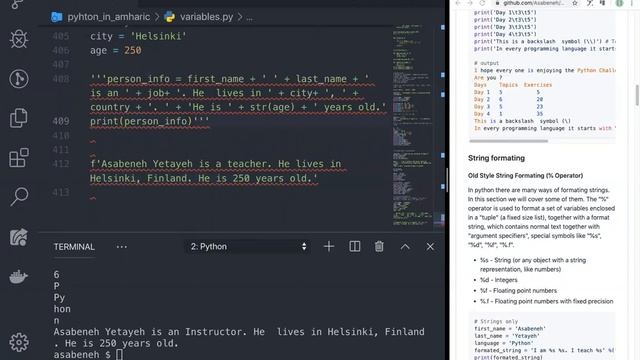Open the Git graph circular icon in activity bar
Viewport: 640px width, 360px height.
tap(19, 78)
